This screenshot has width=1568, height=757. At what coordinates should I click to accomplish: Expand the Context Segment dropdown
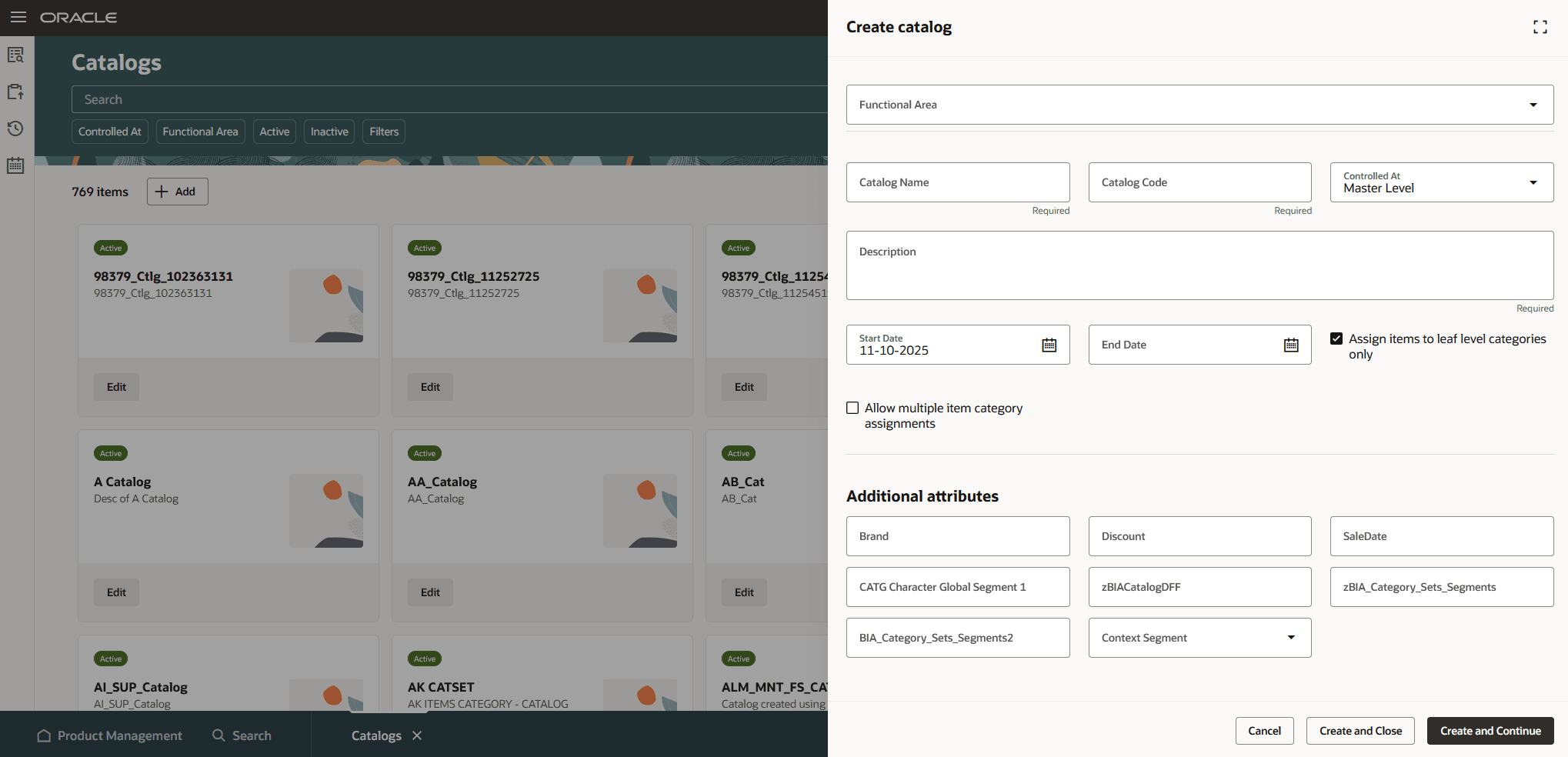pos(1291,638)
